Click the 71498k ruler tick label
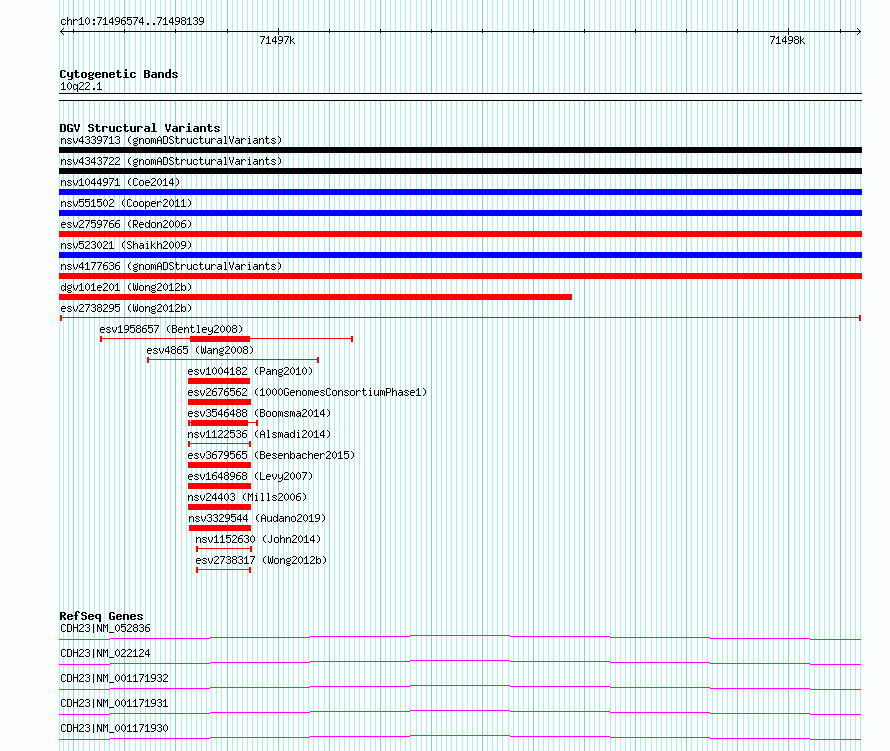The image size is (890, 751). 787,40
